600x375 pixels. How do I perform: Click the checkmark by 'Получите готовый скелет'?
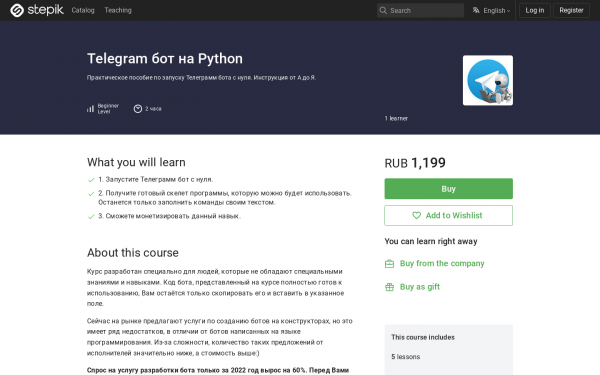click(91, 194)
